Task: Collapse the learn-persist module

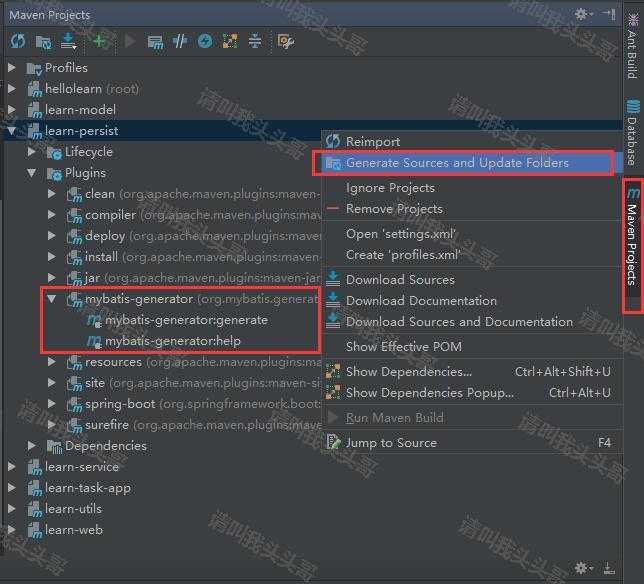Action: pyautogui.click(x=12, y=131)
